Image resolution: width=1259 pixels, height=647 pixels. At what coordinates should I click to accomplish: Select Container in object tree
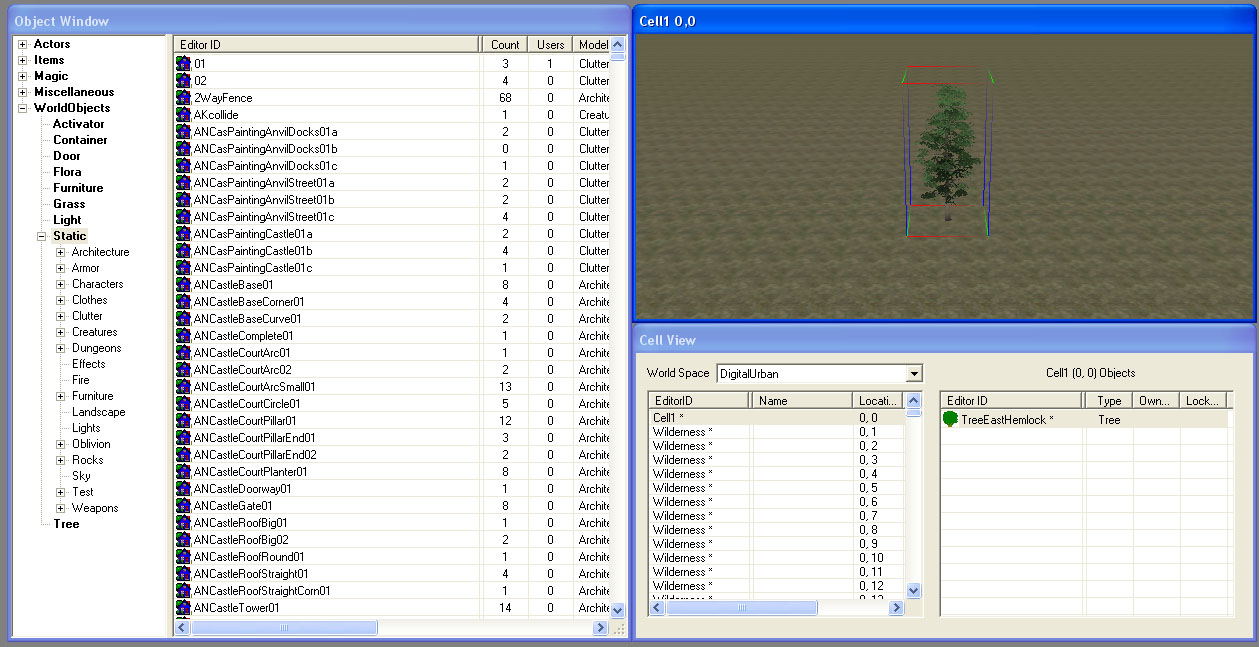80,140
